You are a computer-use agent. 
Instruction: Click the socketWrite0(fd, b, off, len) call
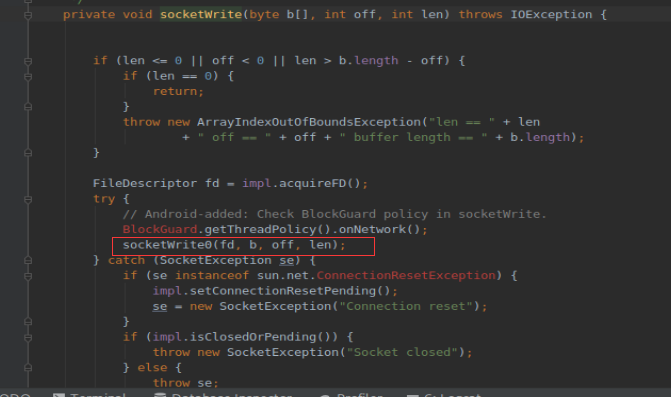pos(234,245)
